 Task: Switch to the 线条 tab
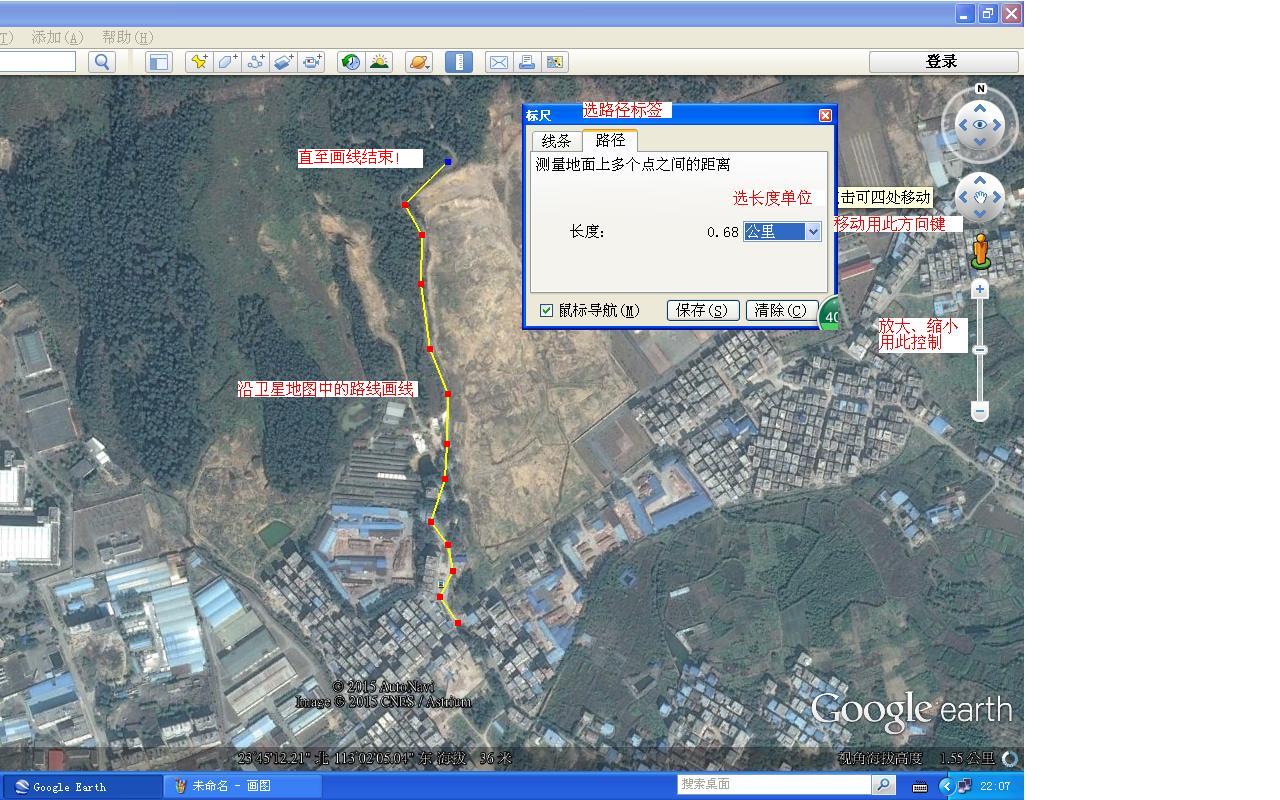click(x=556, y=141)
